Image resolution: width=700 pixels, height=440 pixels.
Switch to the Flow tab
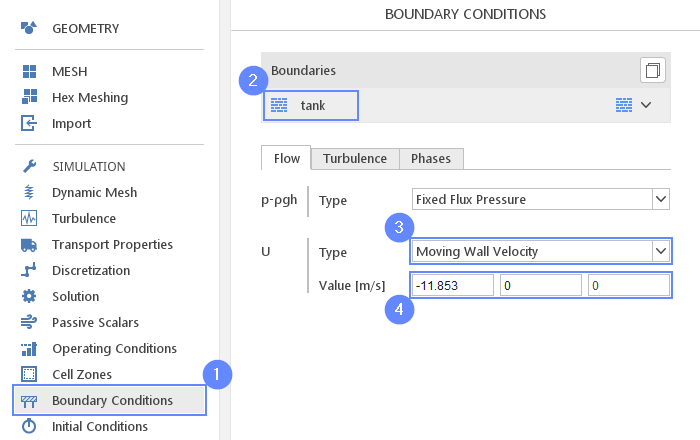pos(286,158)
